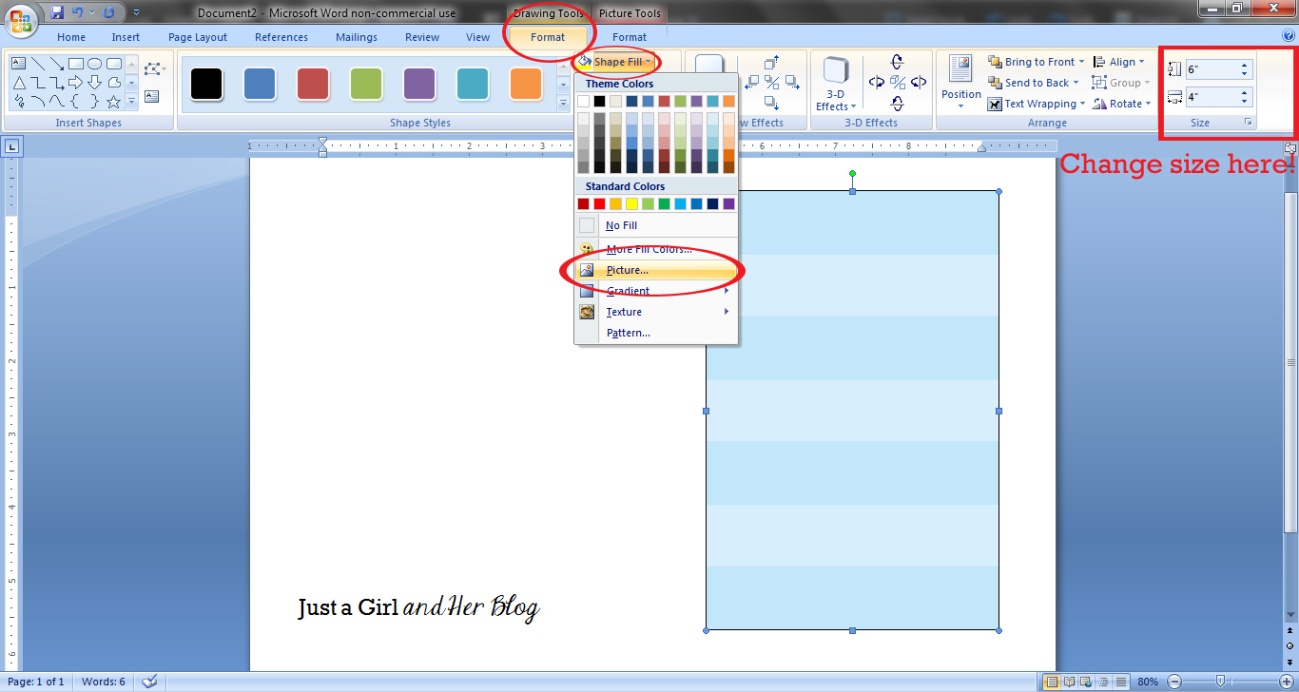
Task: Switch to Web Layout view button
Action: (x=1086, y=682)
